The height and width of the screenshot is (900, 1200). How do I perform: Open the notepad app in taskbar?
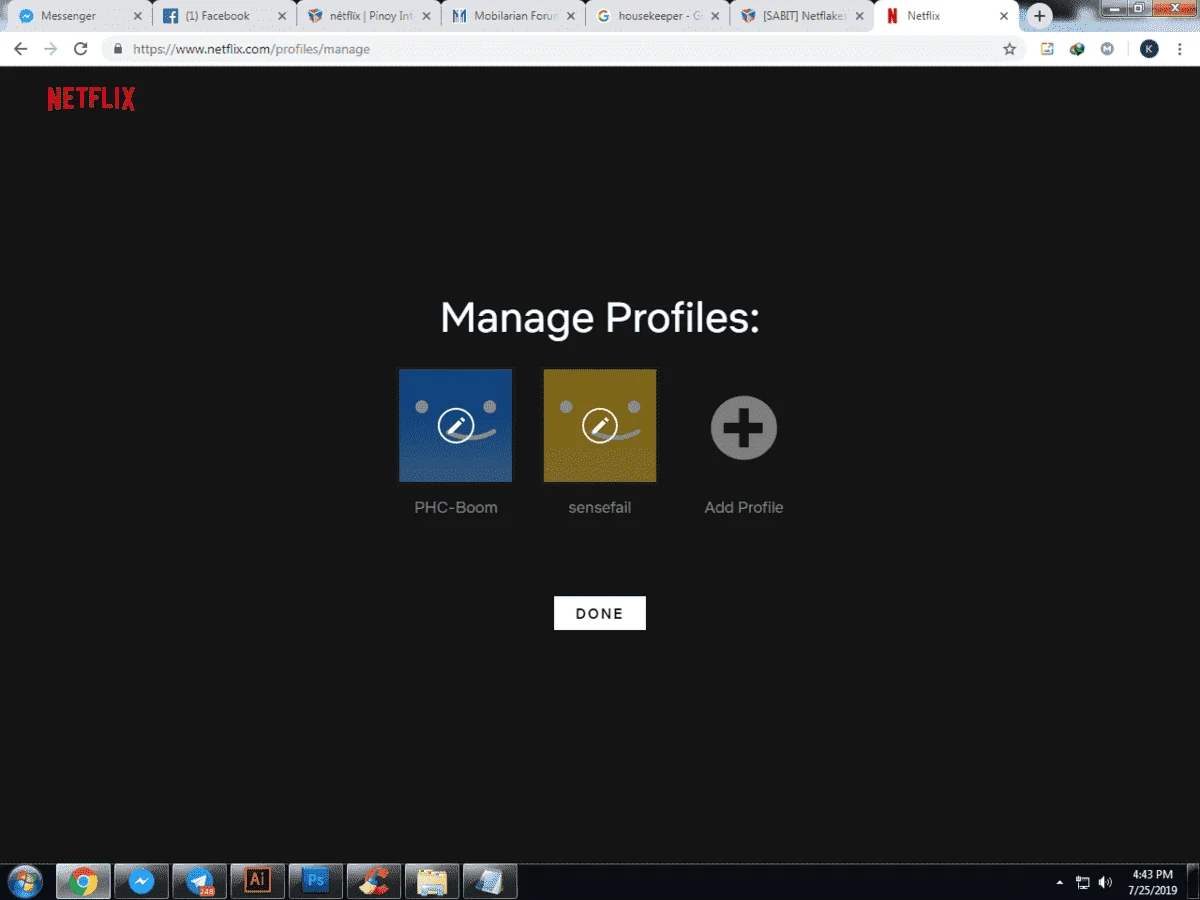tap(489, 881)
